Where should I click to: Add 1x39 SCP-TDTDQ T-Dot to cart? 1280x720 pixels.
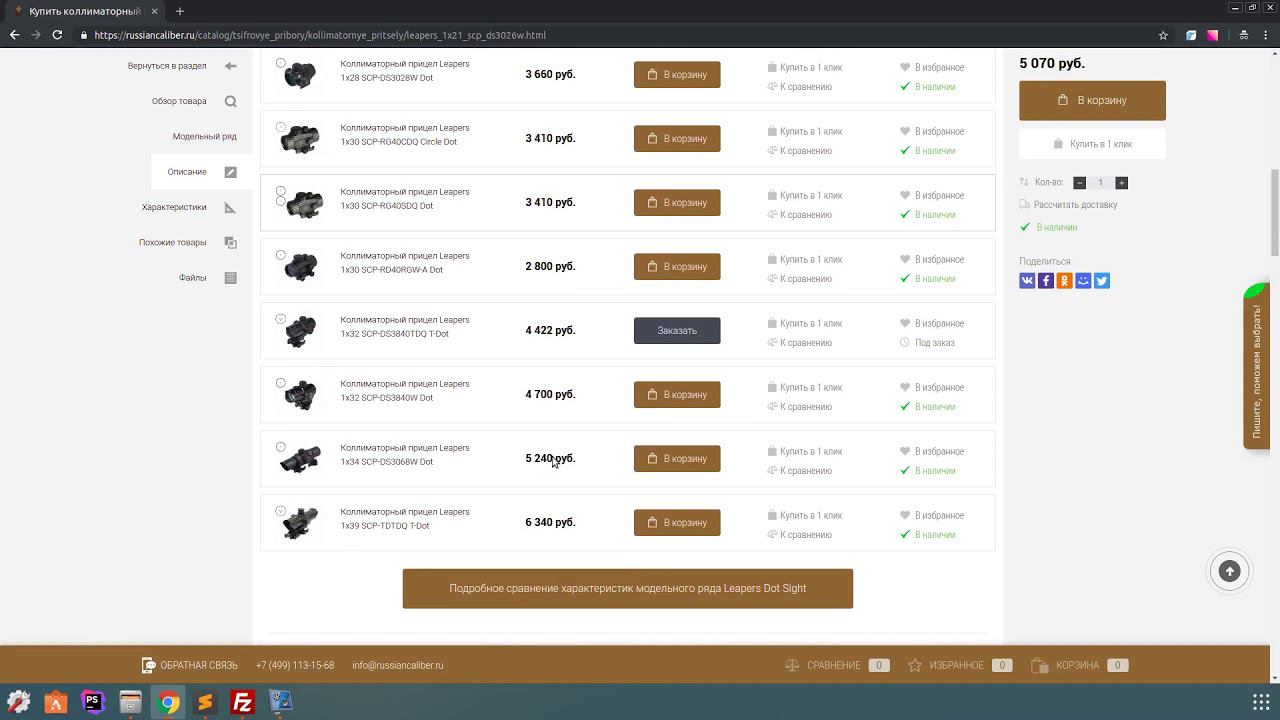677,522
